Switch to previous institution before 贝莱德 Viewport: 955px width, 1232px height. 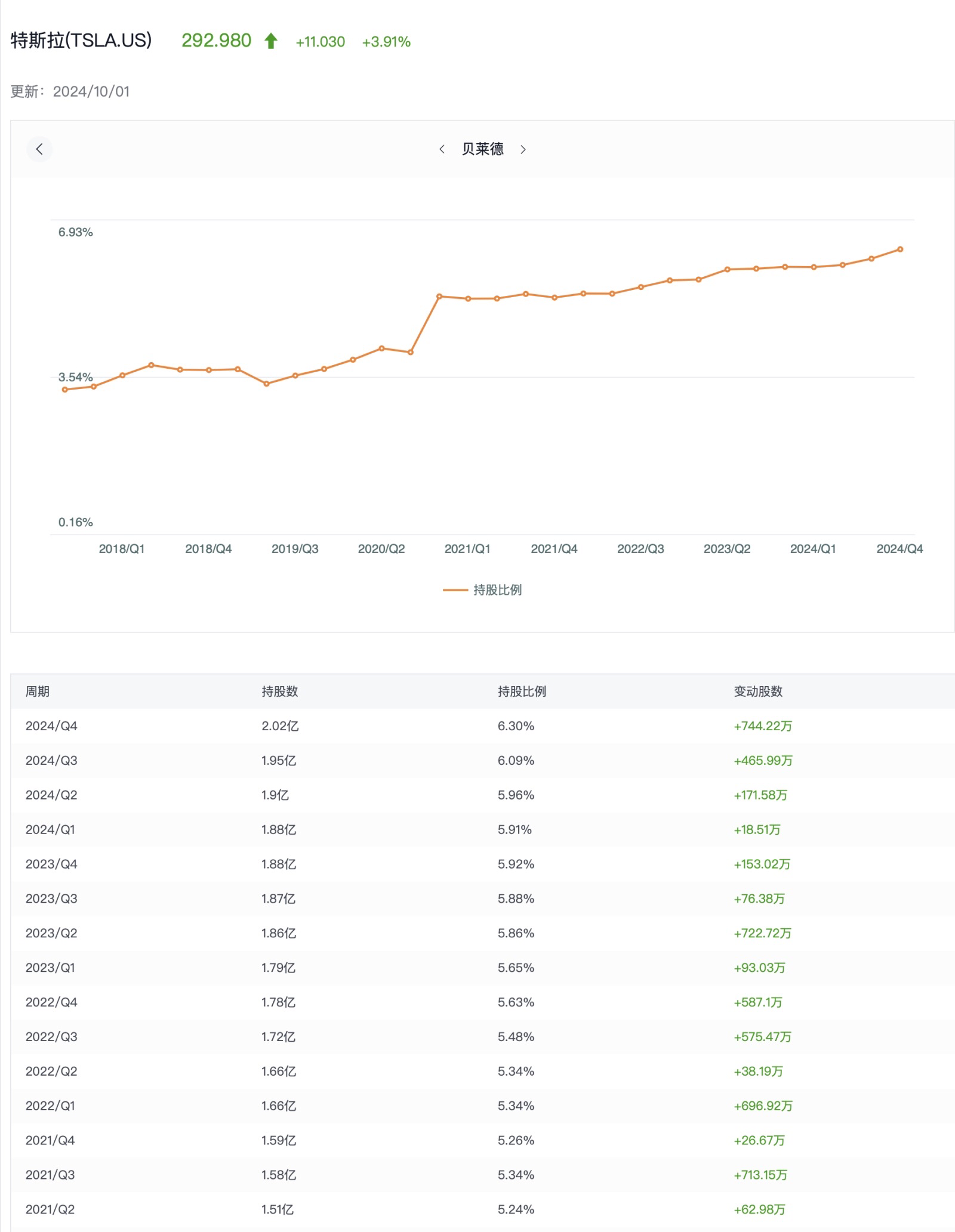442,149
